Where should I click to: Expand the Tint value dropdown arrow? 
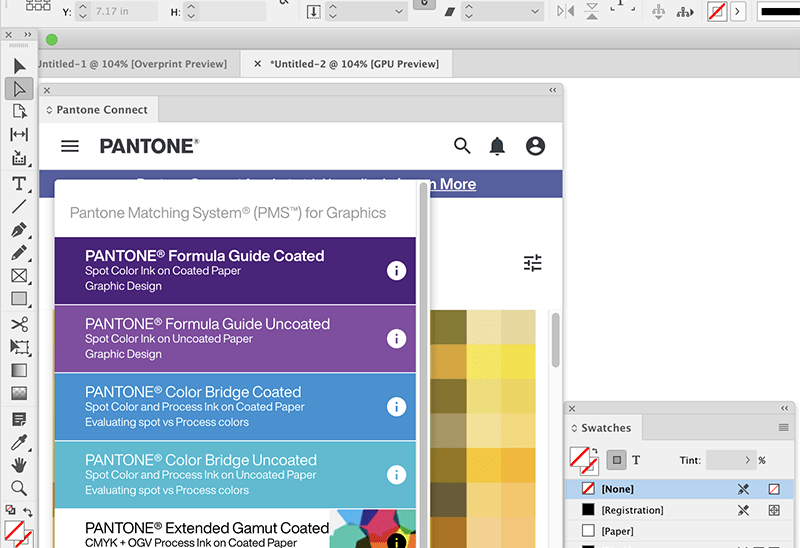click(747, 460)
